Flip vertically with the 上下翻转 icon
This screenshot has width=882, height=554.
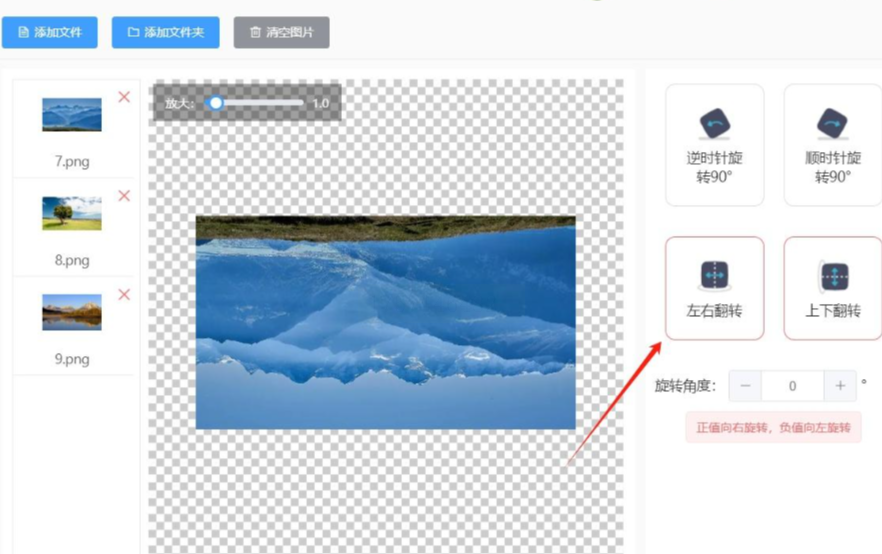[834, 276]
